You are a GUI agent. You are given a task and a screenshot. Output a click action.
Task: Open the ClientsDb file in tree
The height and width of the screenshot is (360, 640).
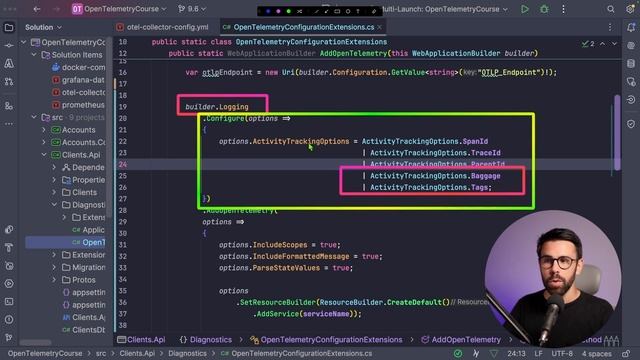84,330
